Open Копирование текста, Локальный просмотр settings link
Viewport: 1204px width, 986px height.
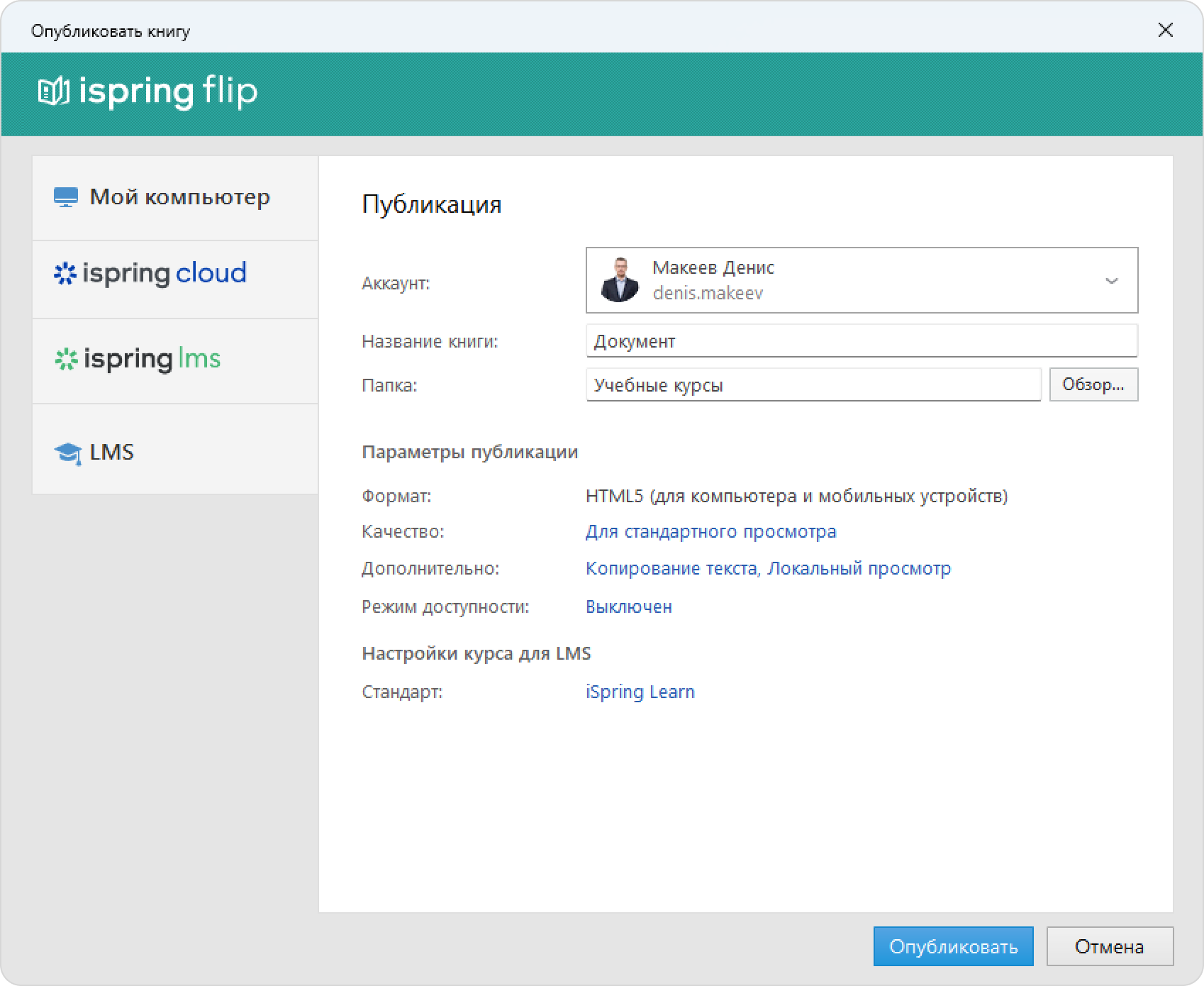click(x=768, y=568)
